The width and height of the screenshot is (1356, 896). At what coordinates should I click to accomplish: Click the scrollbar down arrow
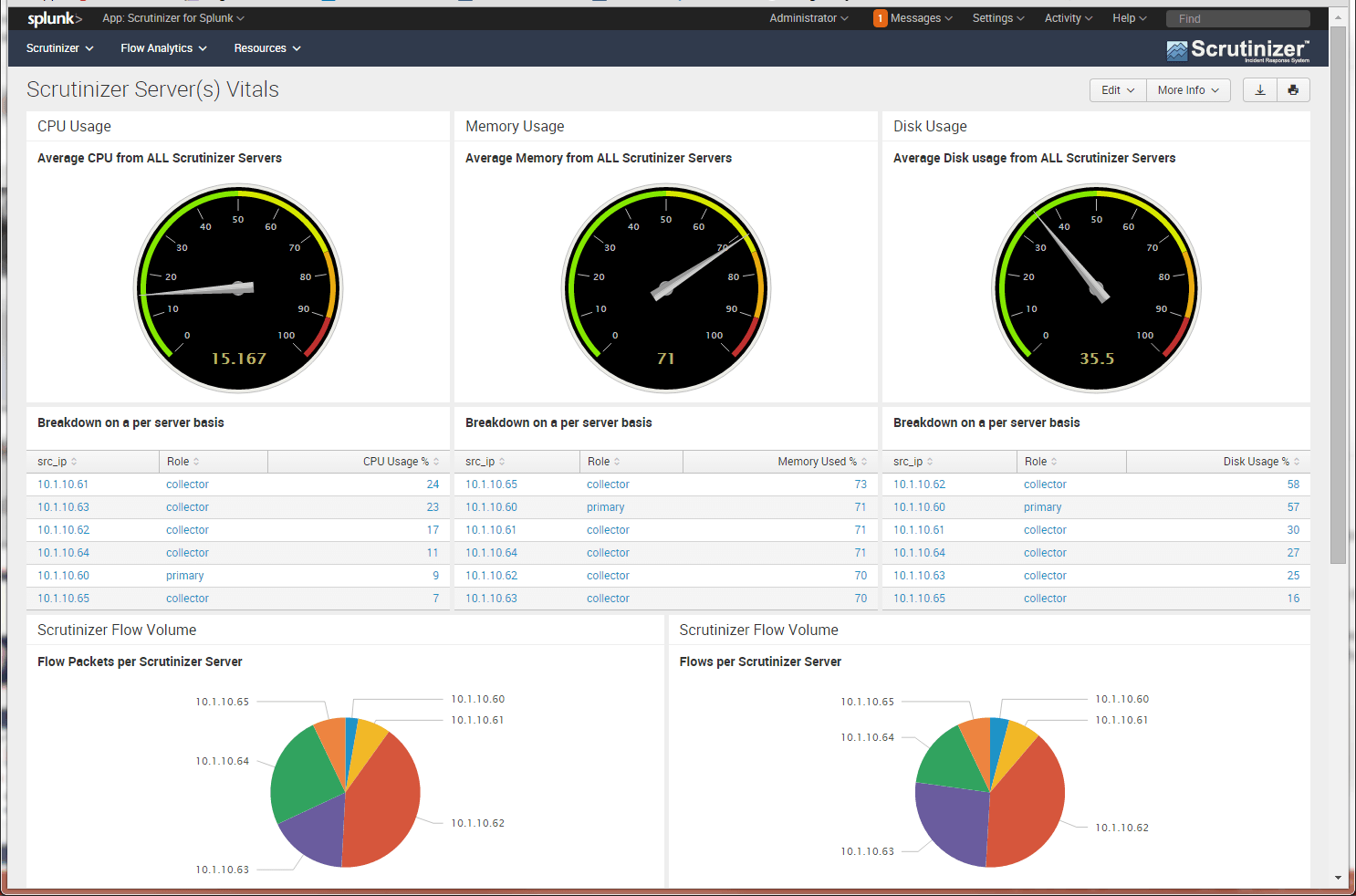coord(1338,878)
